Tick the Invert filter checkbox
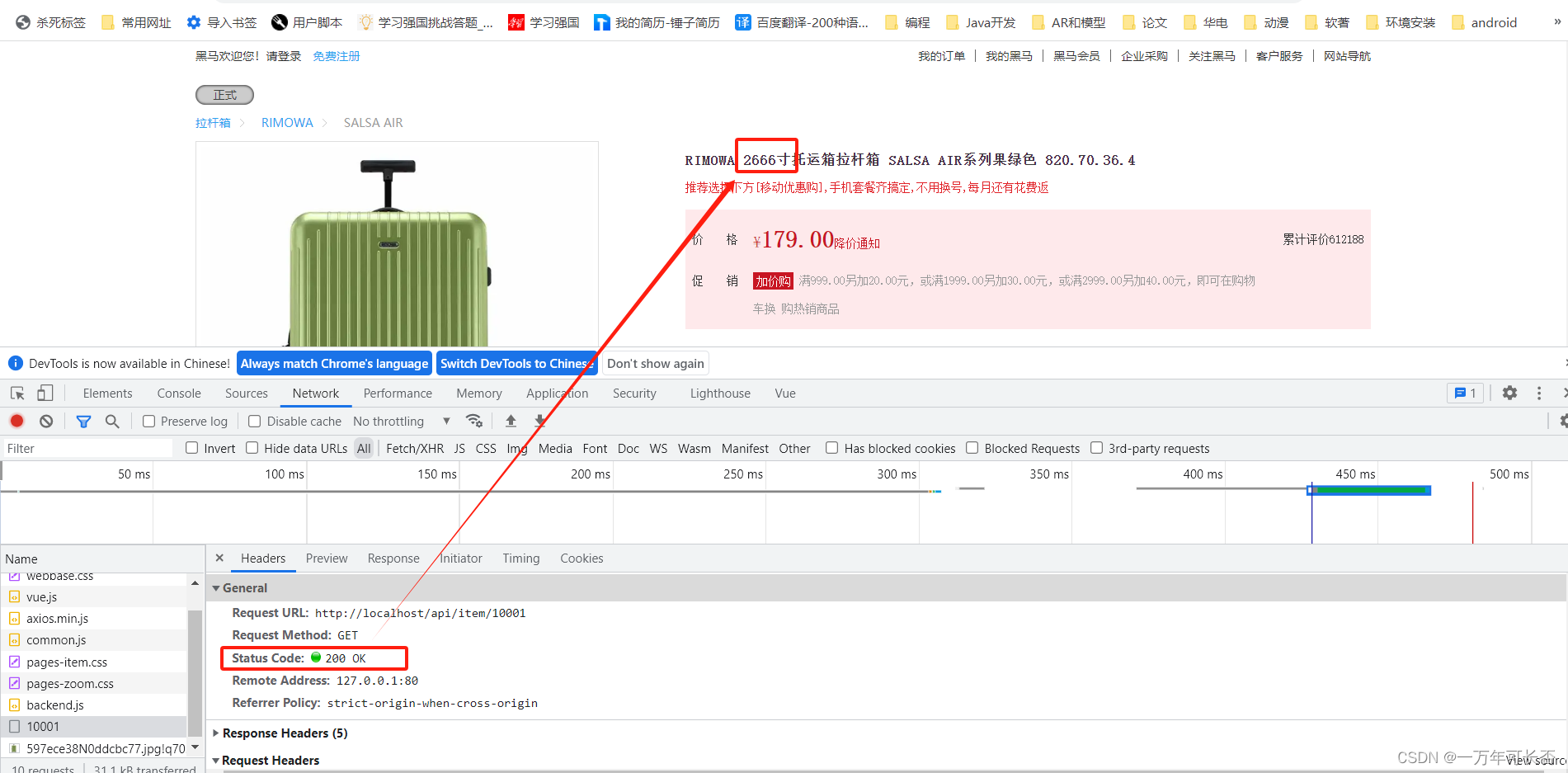Viewport: 1568px width, 773px height. click(x=192, y=448)
